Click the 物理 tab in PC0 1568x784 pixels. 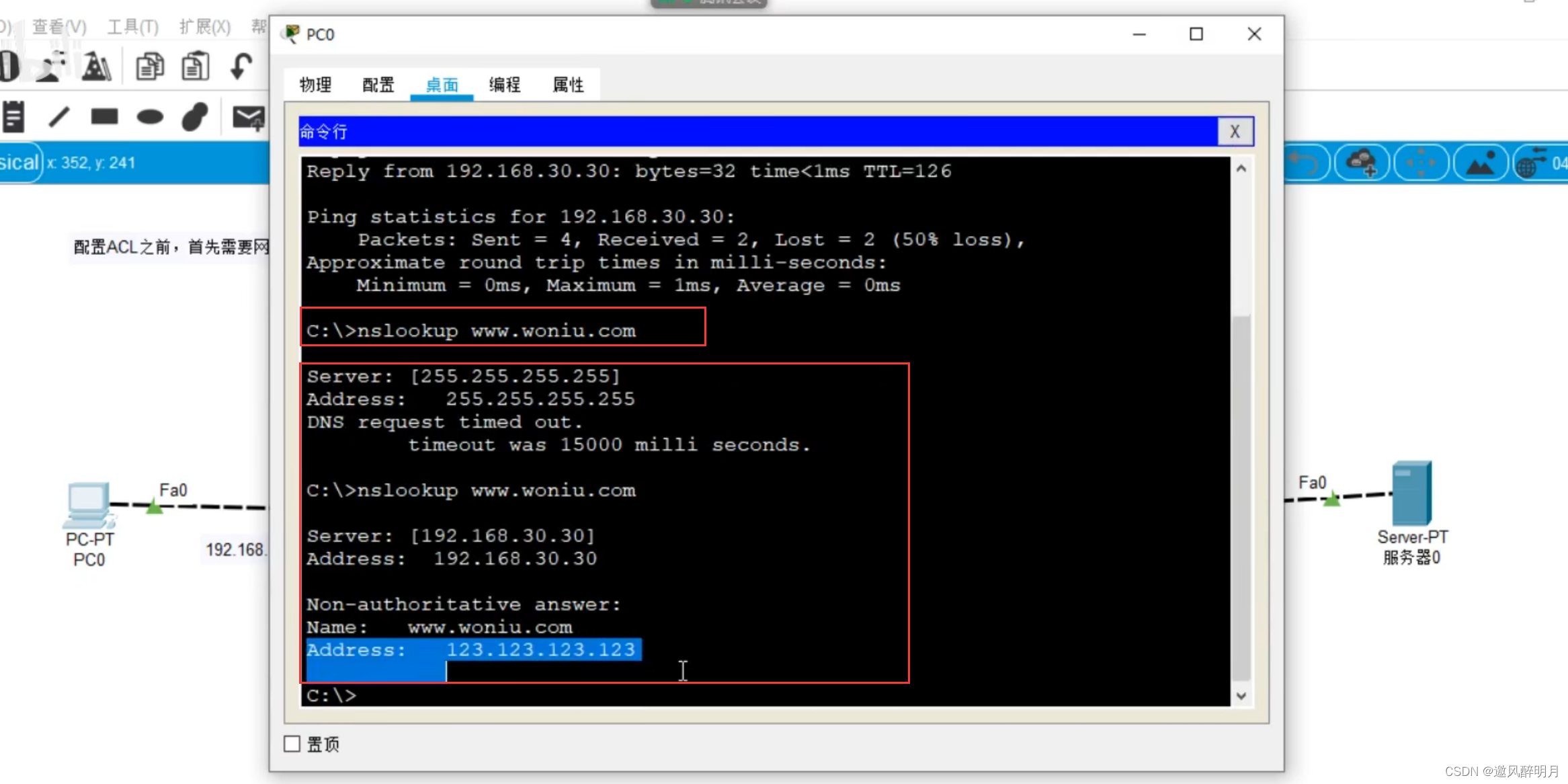coord(316,84)
